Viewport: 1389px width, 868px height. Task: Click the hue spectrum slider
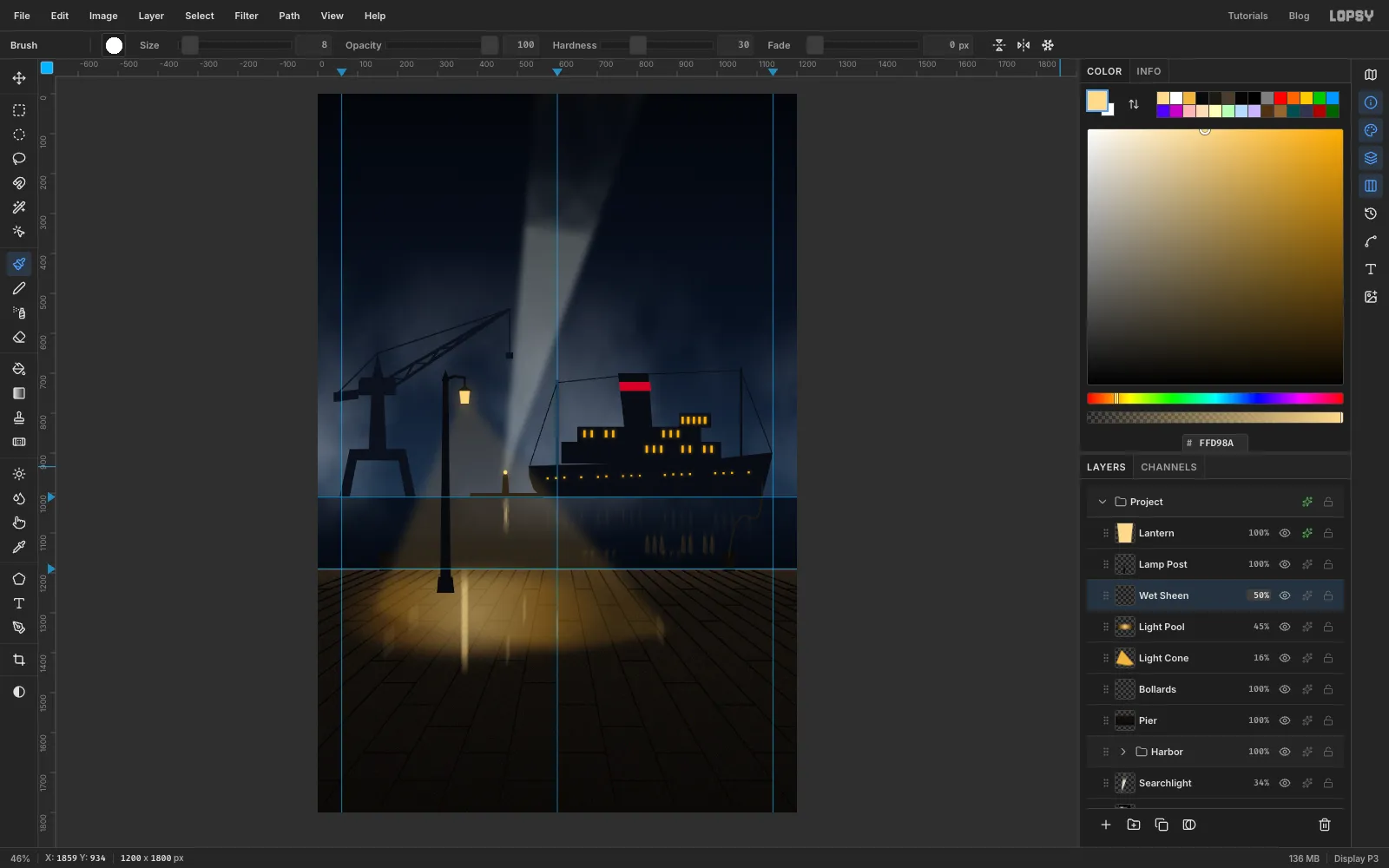click(1215, 398)
